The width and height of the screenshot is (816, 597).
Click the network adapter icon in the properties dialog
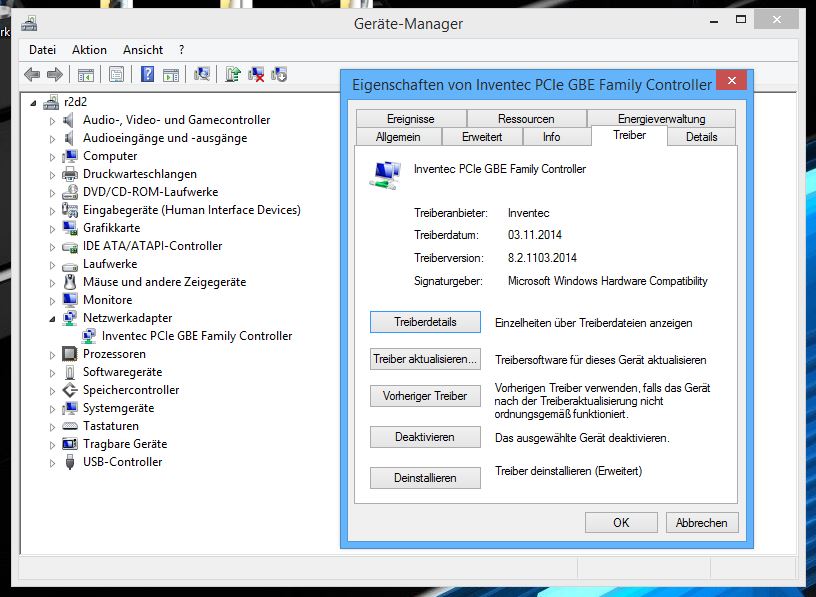click(385, 175)
